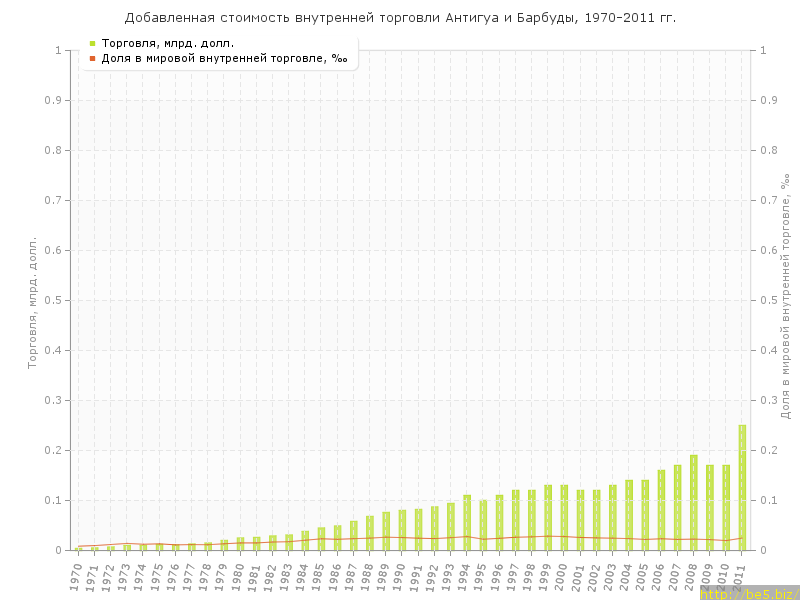This screenshot has height=600, width=800.
Task: Click the 2006 trade bar
Action: tap(661, 510)
